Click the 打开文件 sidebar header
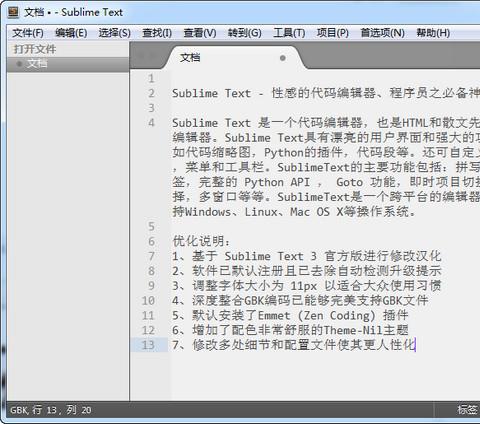The image size is (480, 424). [35, 49]
